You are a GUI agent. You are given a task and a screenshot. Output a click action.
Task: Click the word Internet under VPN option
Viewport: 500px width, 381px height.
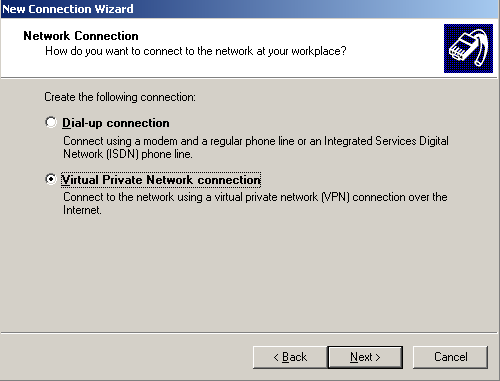point(82,210)
